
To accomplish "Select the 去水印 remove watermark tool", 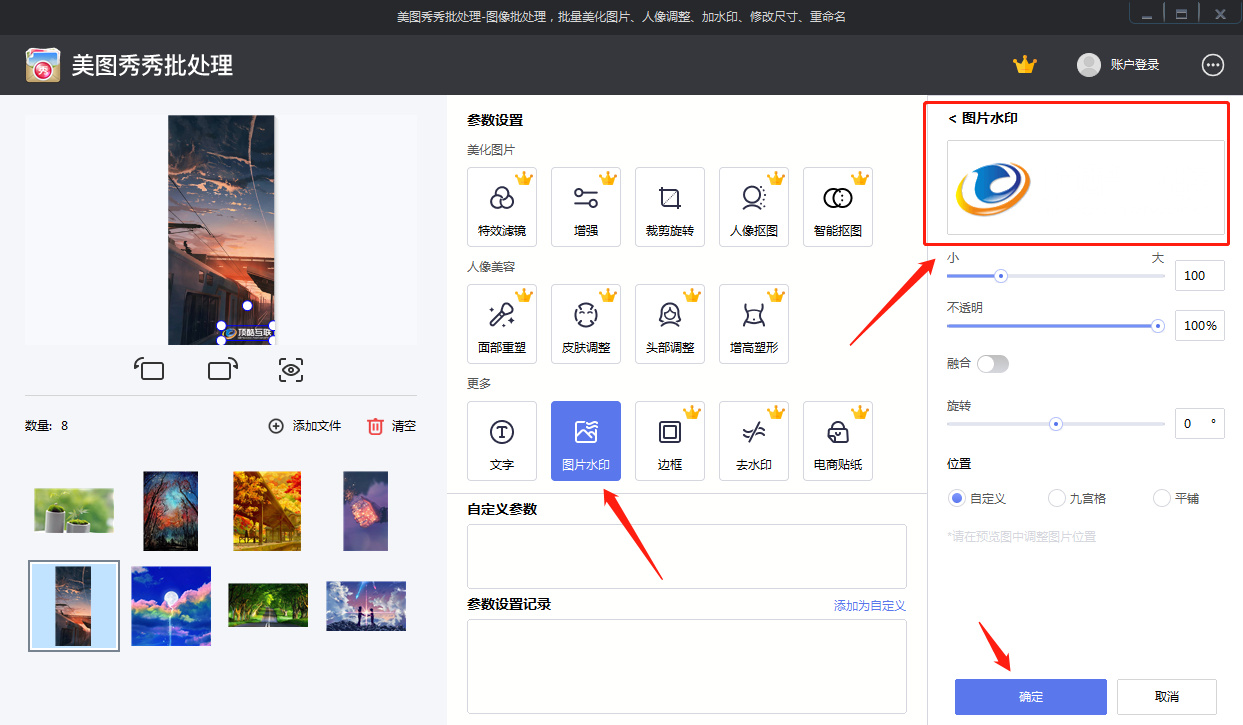I will click(x=754, y=441).
